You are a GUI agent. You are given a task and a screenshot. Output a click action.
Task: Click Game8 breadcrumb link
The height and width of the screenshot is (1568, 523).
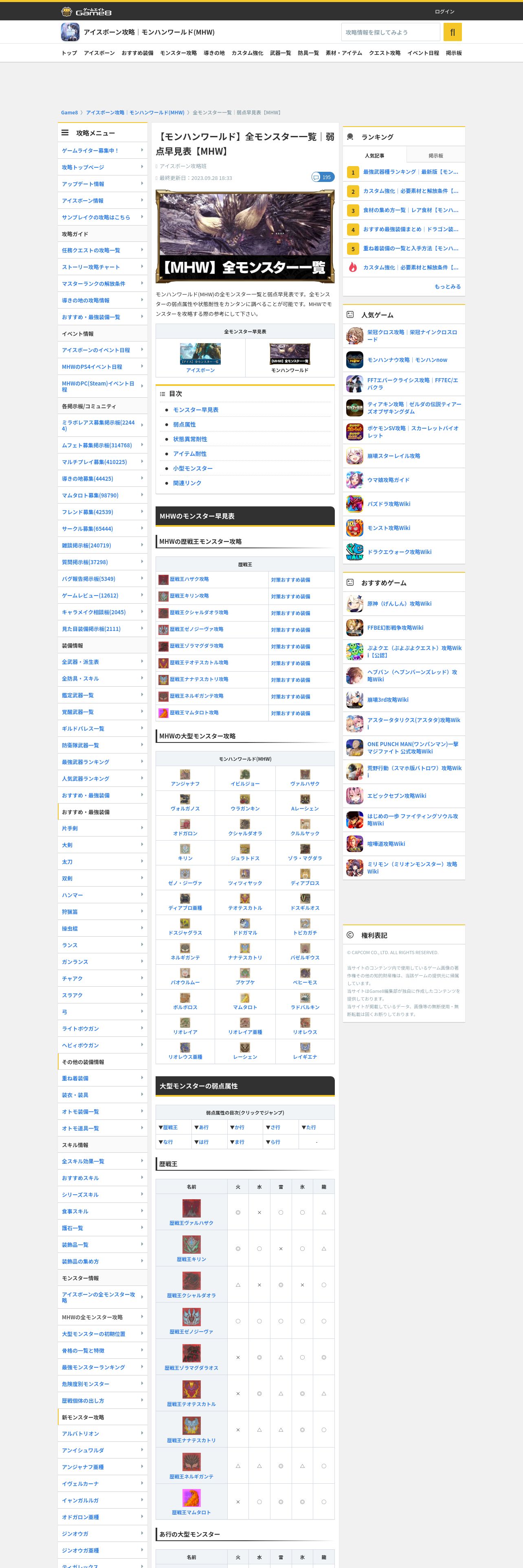[x=69, y=112]
